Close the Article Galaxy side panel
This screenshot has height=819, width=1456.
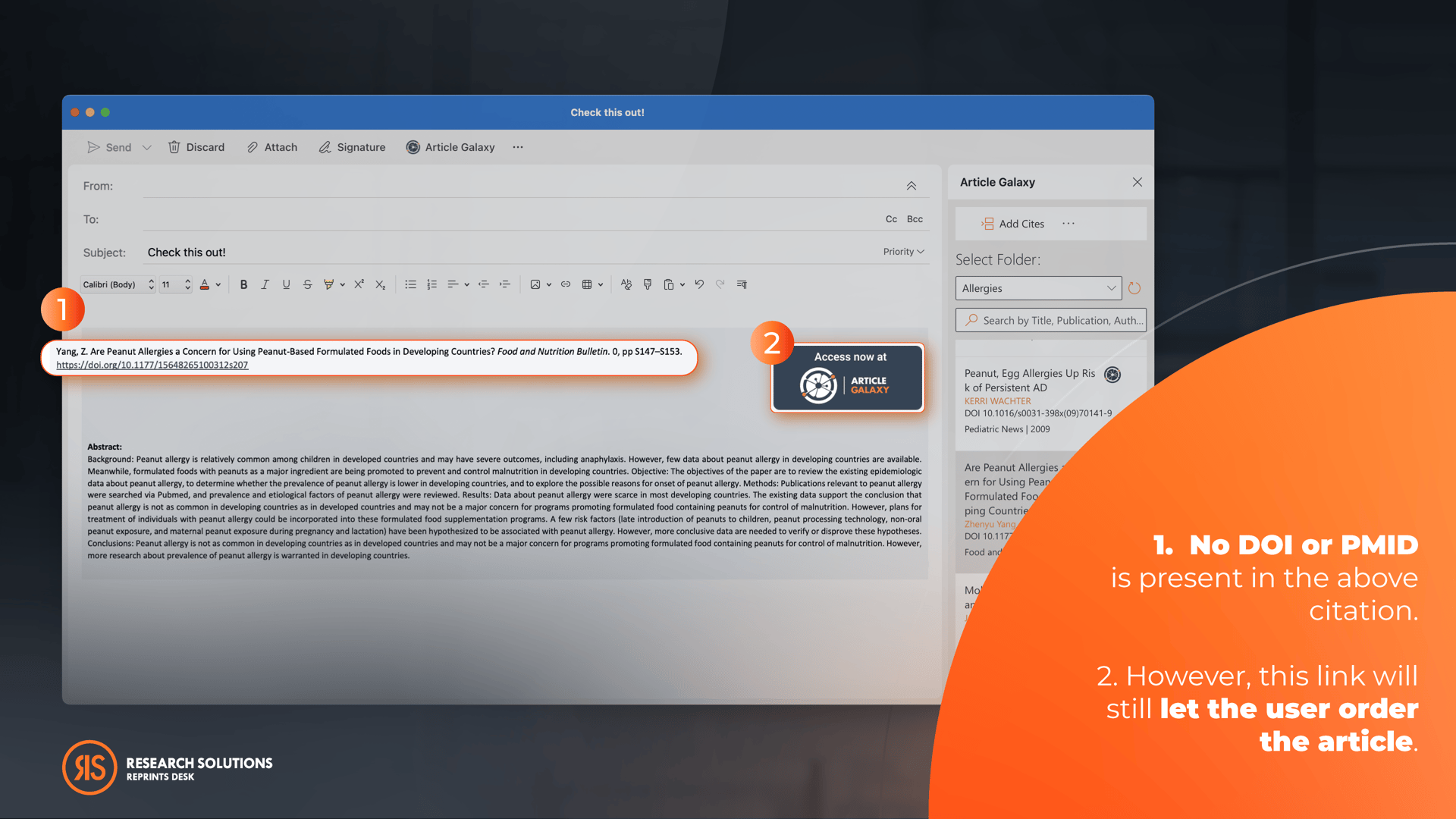coord(1137,182)
